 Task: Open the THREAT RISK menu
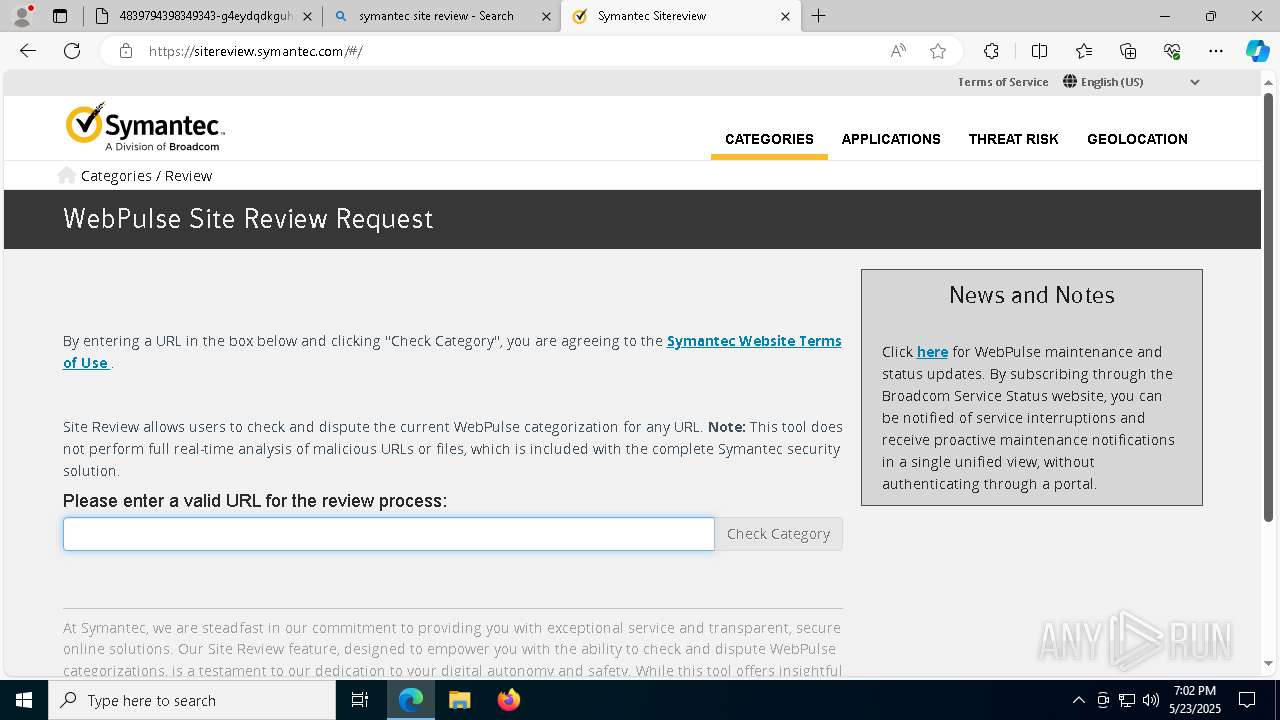[1013, 139]
